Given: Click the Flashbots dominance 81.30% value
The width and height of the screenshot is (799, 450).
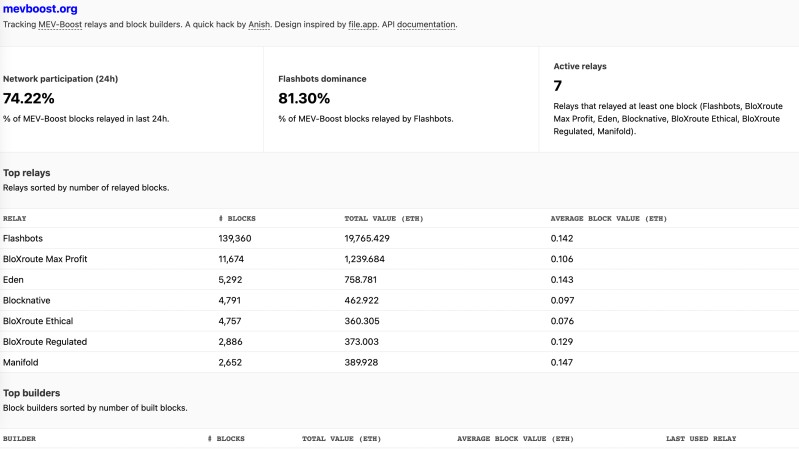Looking at the screenshot, I should click(x=305, y=98).
